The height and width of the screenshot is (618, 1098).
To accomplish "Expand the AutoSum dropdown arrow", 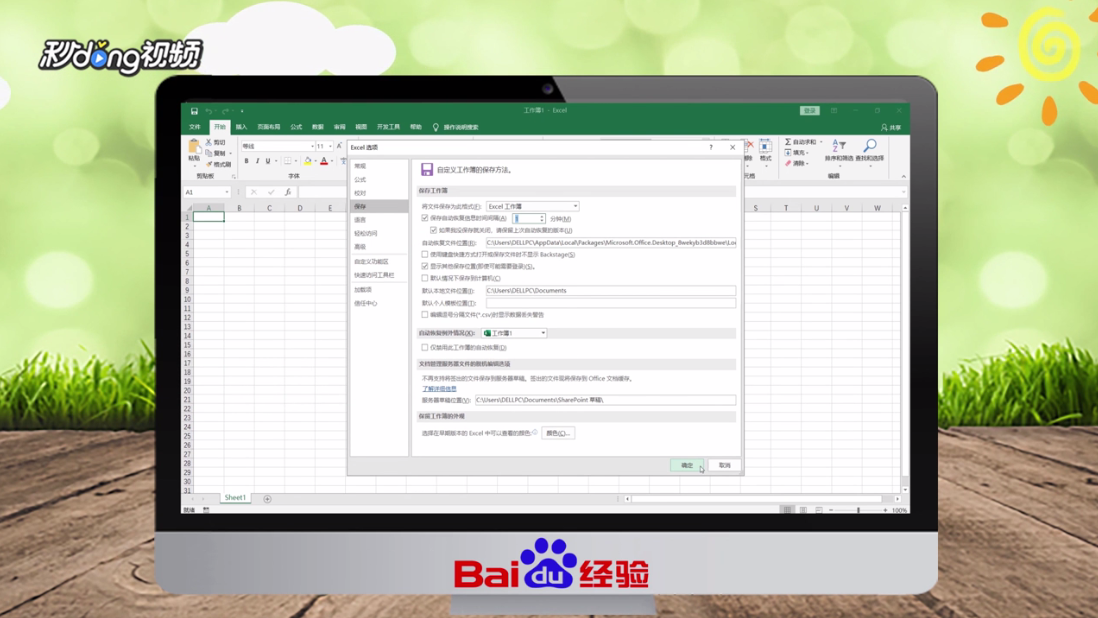I will pyautogui.click(x=821, y=142).
